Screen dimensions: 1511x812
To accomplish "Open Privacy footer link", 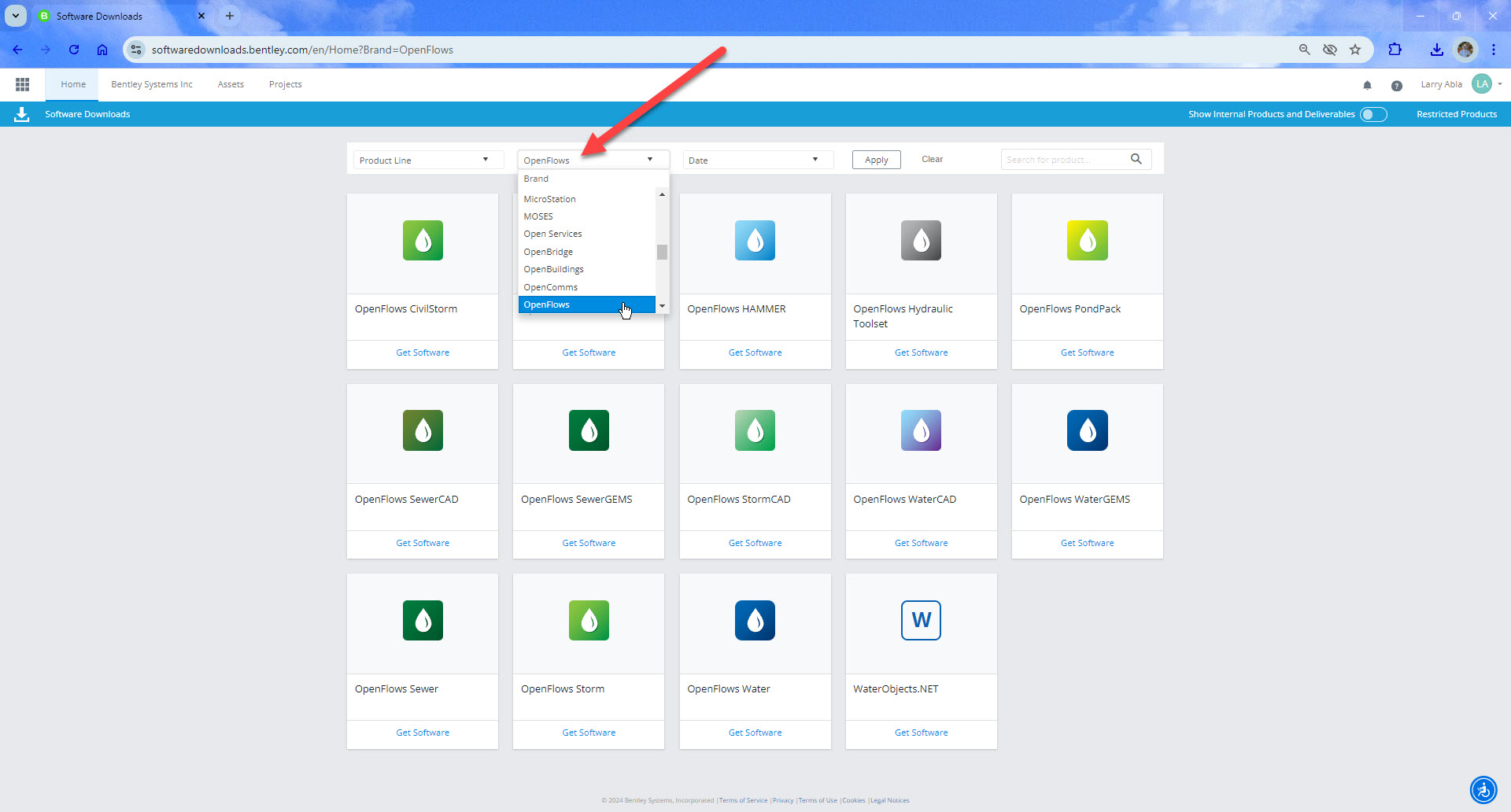I will tap(783, 800).
